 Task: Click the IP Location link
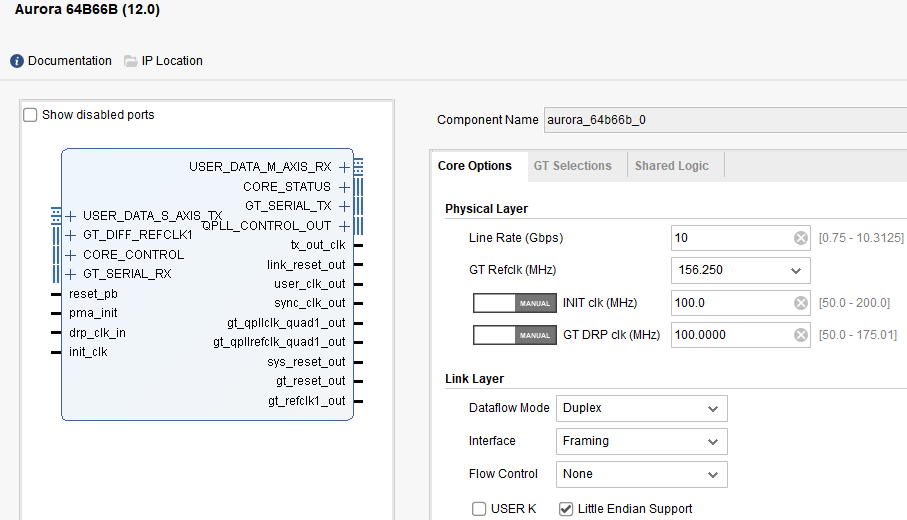point(172,61)
